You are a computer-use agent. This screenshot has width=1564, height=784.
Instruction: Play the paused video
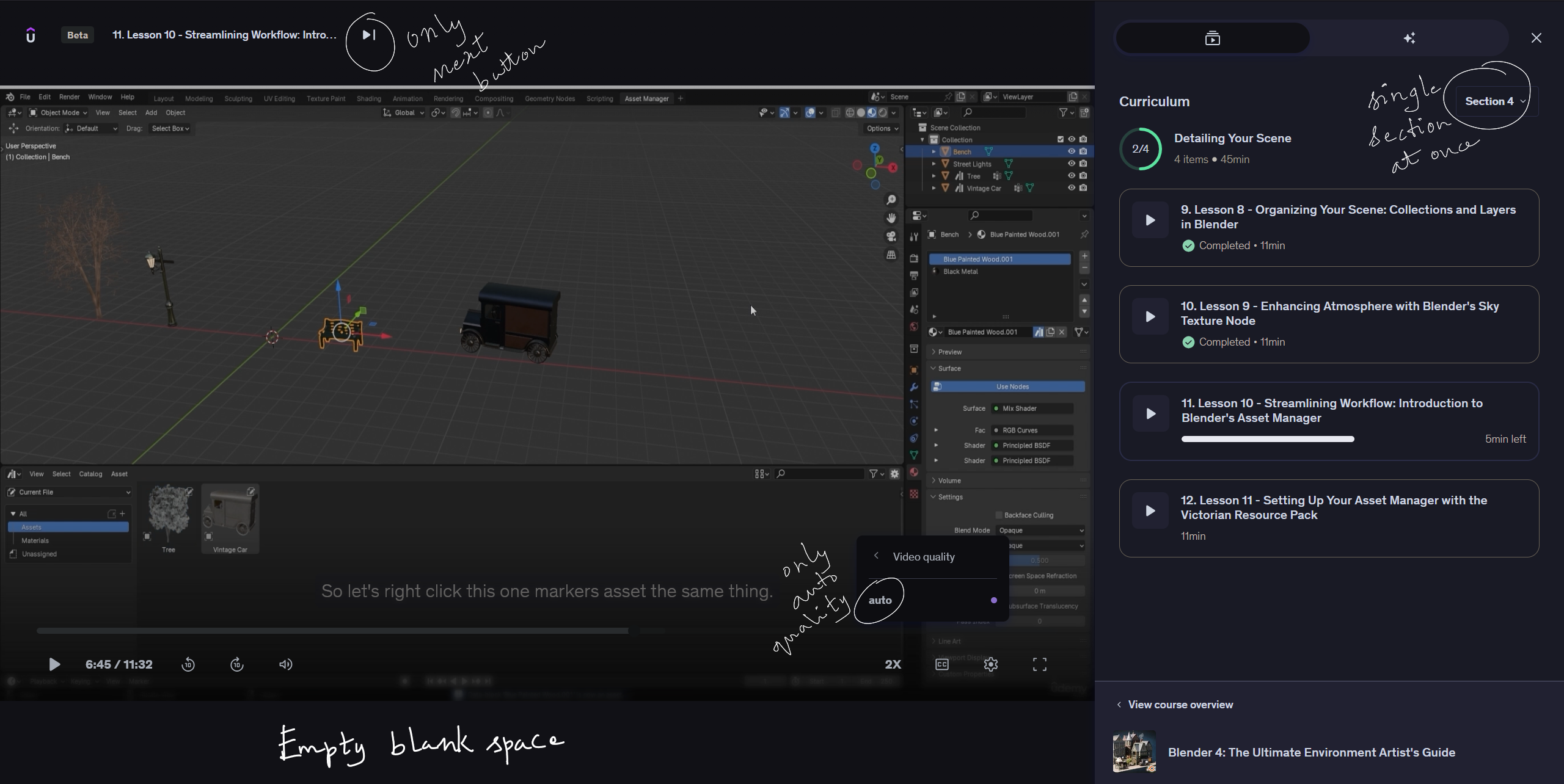pyautogui.click(x=54, y=664)
